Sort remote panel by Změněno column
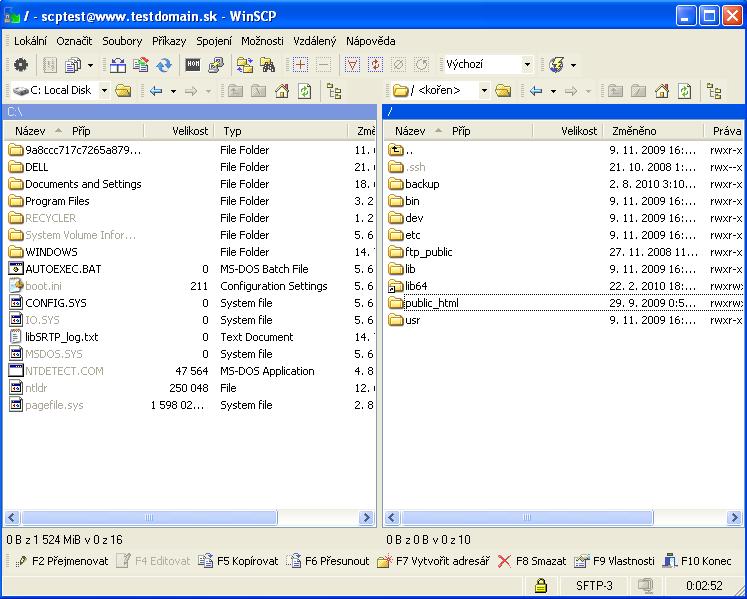 [653, 131]
